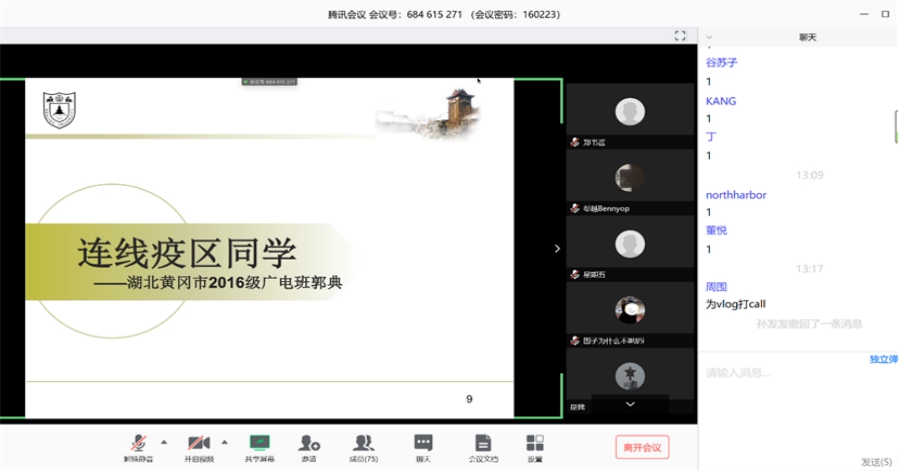Click the chat message input field
This screenshot has width=900, height=472.
pos(790,373)
